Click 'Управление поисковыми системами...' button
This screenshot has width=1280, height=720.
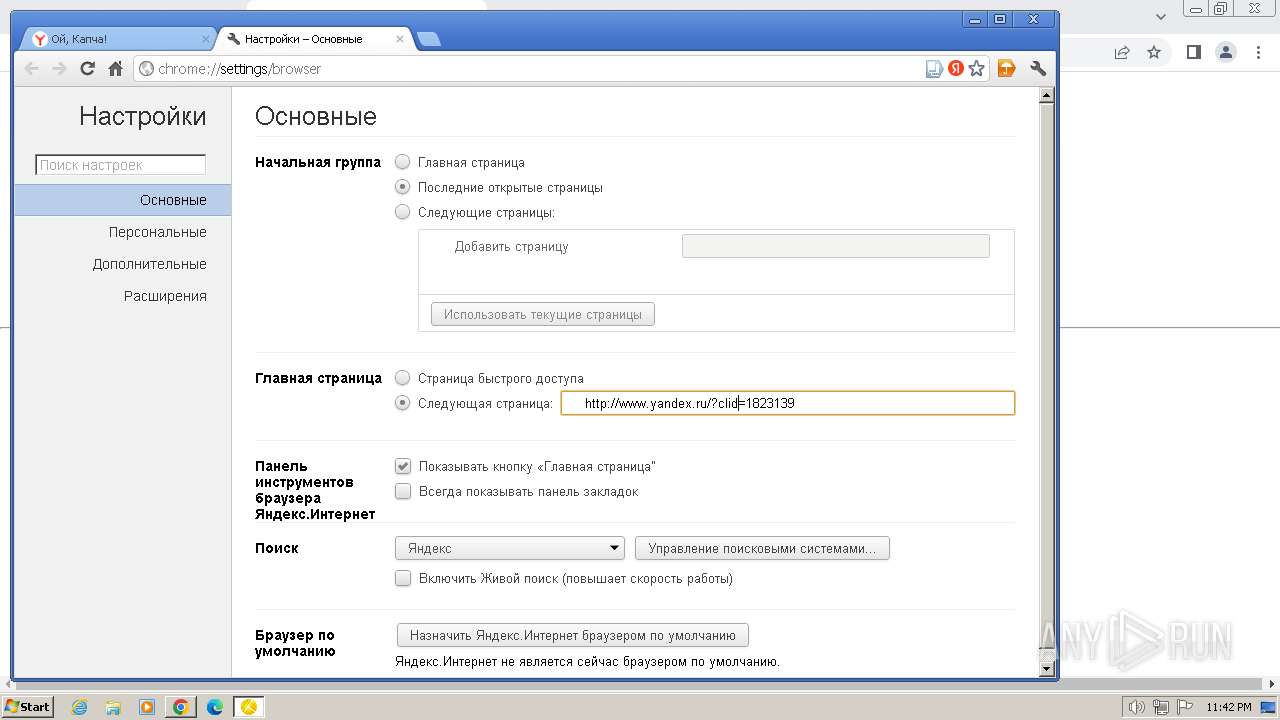pyautogui.click(x=762, y=548)
